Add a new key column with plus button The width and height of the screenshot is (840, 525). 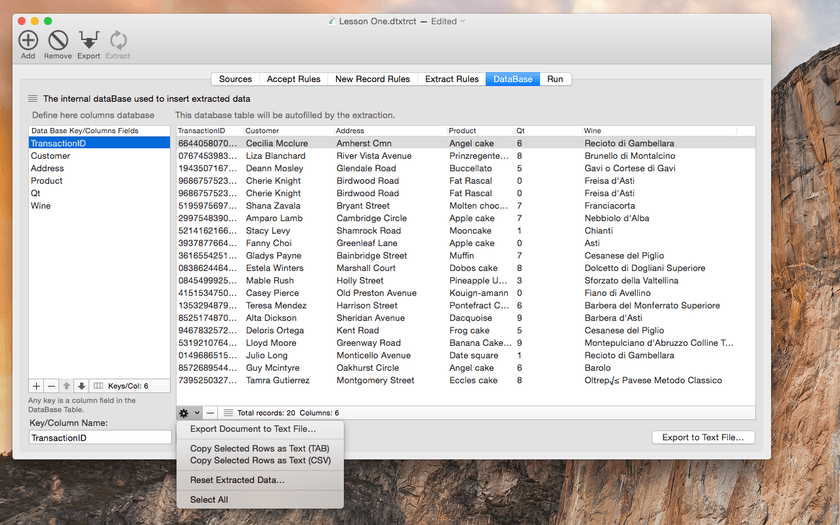click(36, 386)
